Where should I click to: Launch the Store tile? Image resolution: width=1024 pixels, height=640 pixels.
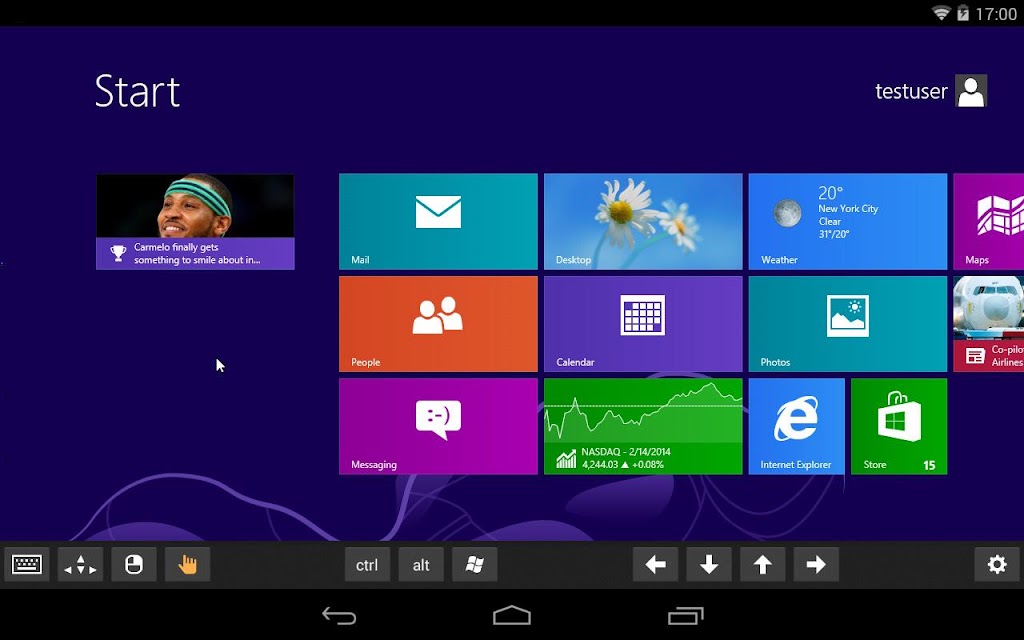(x=899, y=426)
